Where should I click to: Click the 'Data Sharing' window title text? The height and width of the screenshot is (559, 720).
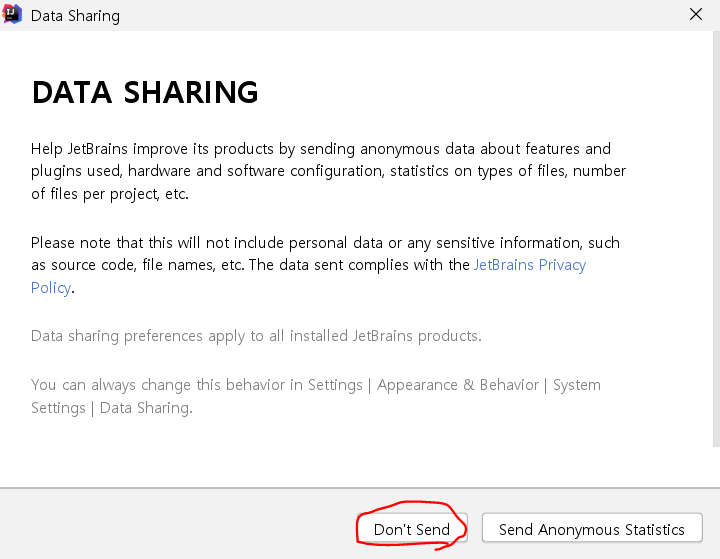(75, 16)
